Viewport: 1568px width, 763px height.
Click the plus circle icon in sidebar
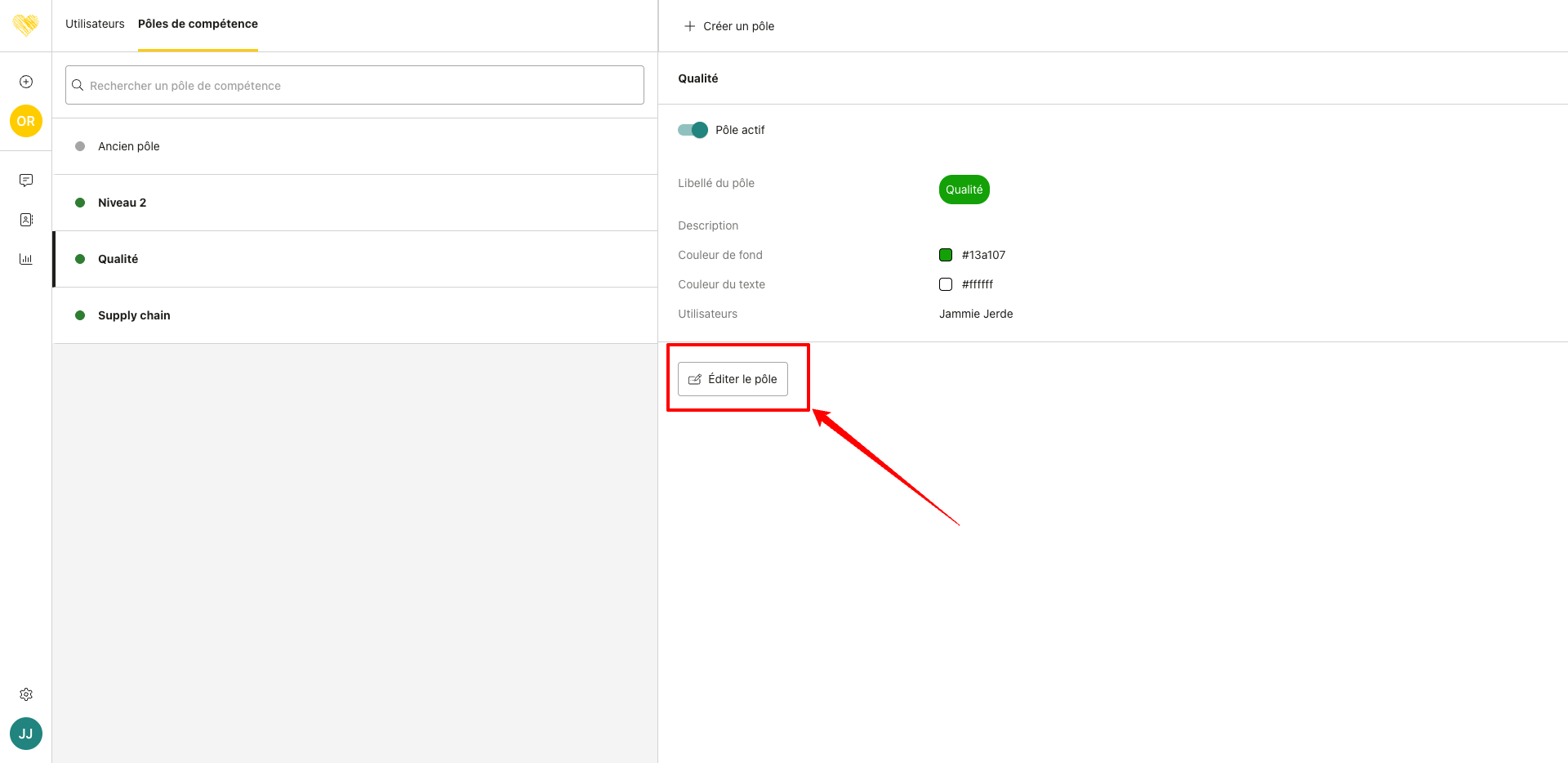26,82
